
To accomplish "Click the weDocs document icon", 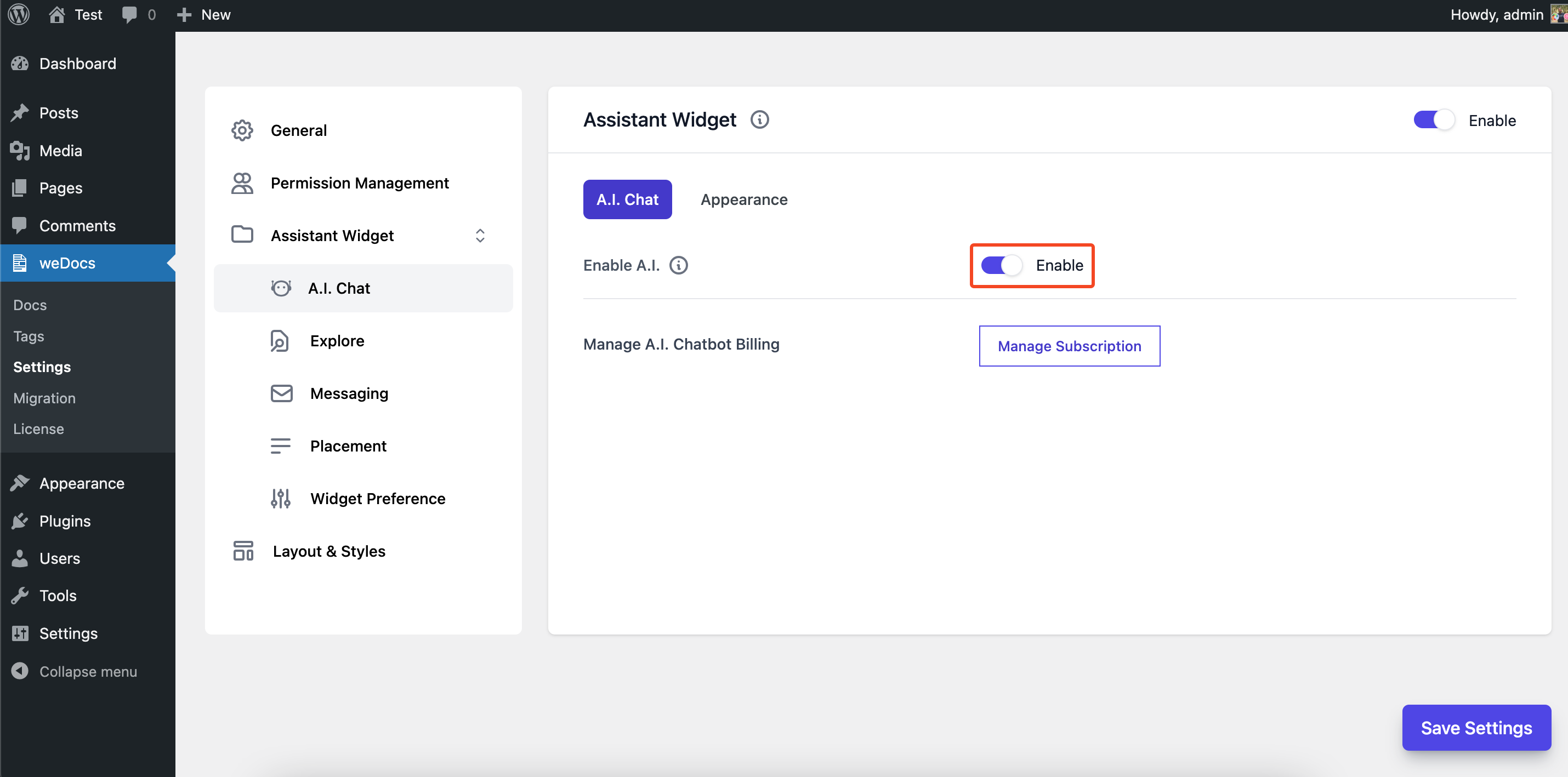I will (x=20, y=263).
